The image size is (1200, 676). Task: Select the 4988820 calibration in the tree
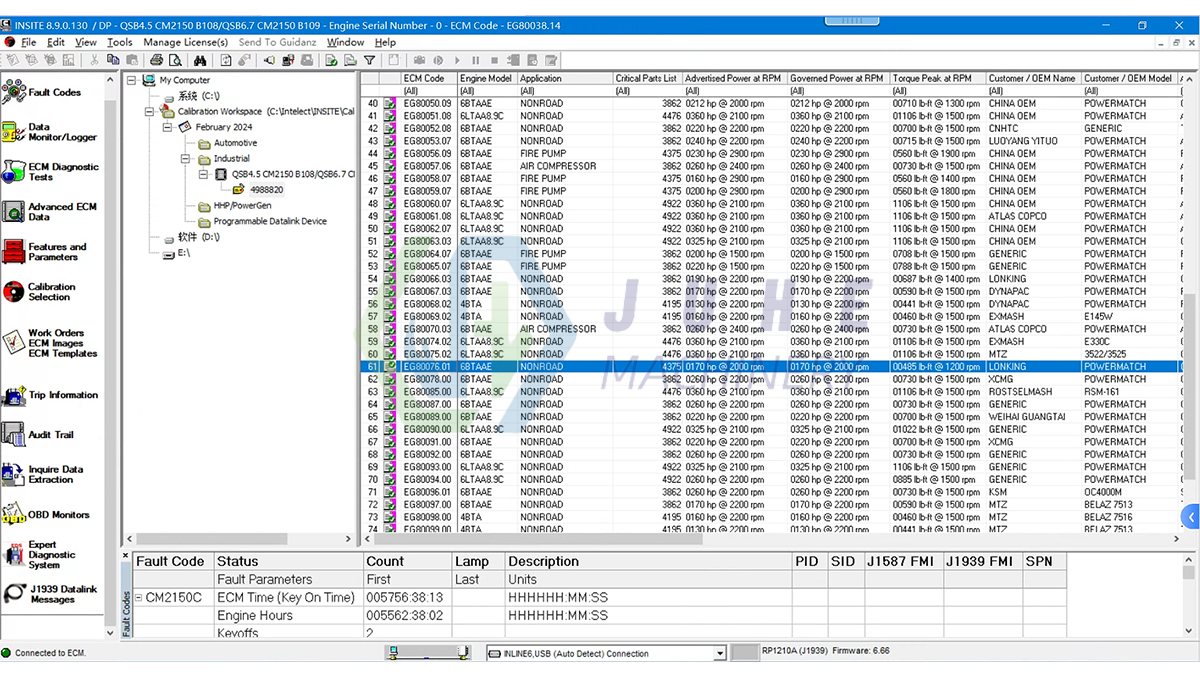(x=266, y=190)
